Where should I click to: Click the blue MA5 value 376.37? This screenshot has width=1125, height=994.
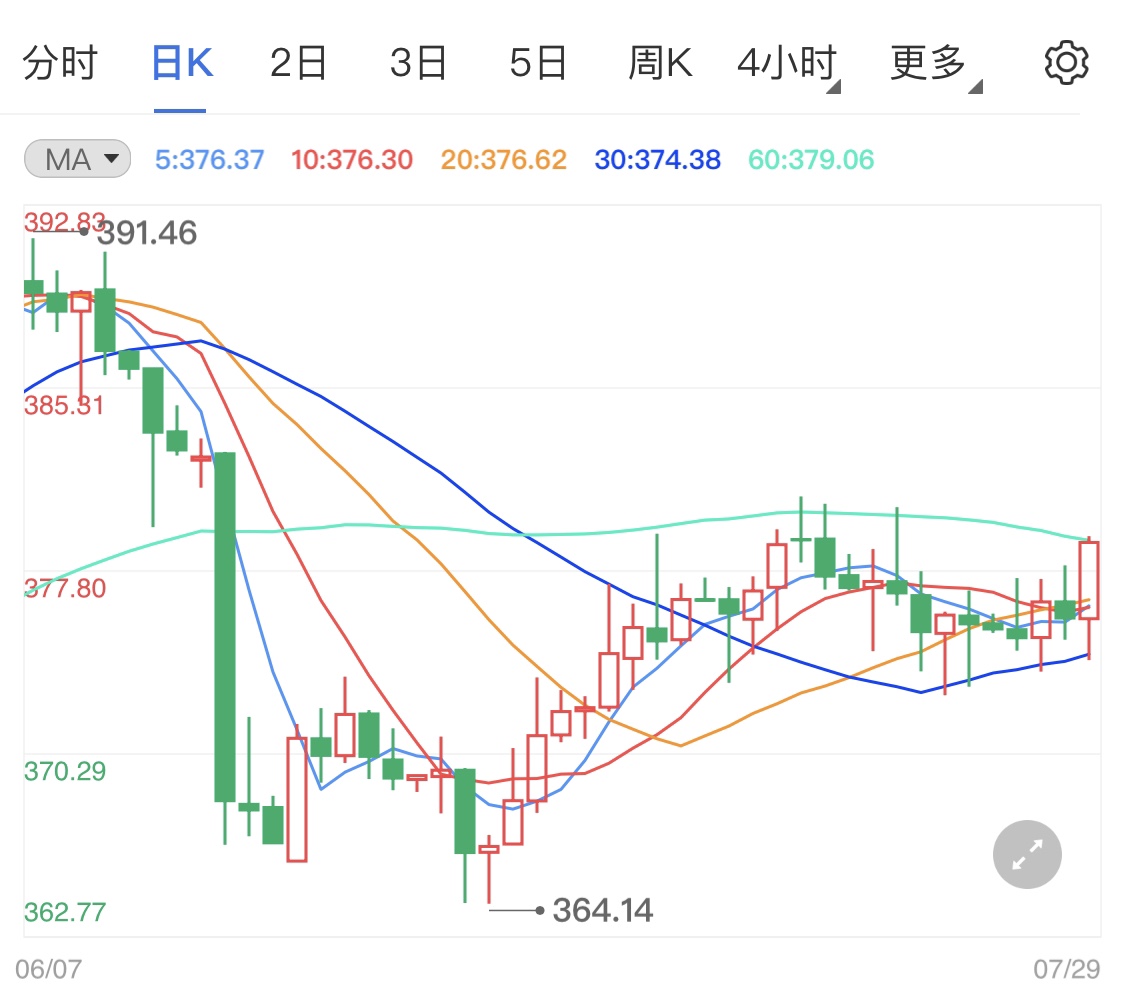pyautogui.click(x=209, y=160)
